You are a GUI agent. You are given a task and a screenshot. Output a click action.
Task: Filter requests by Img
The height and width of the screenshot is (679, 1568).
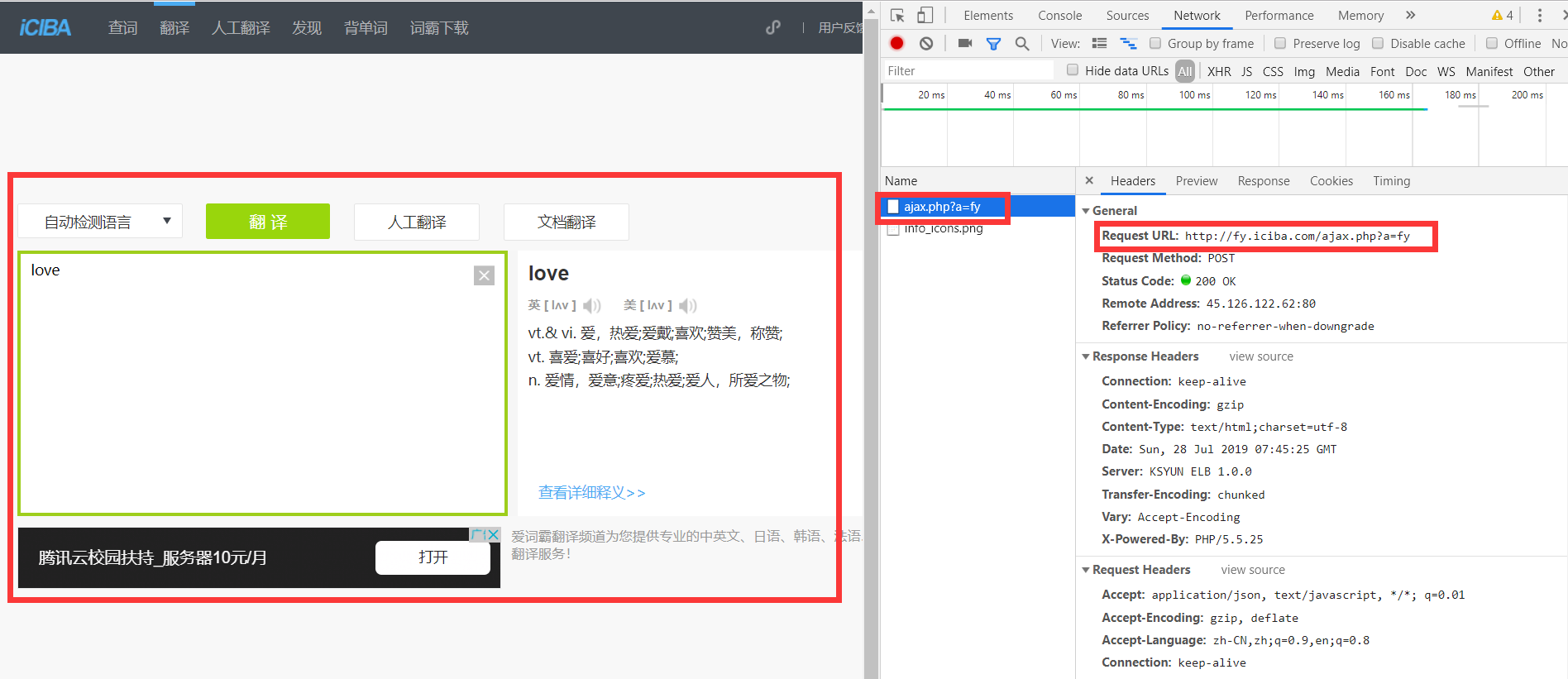[1304, 71]
